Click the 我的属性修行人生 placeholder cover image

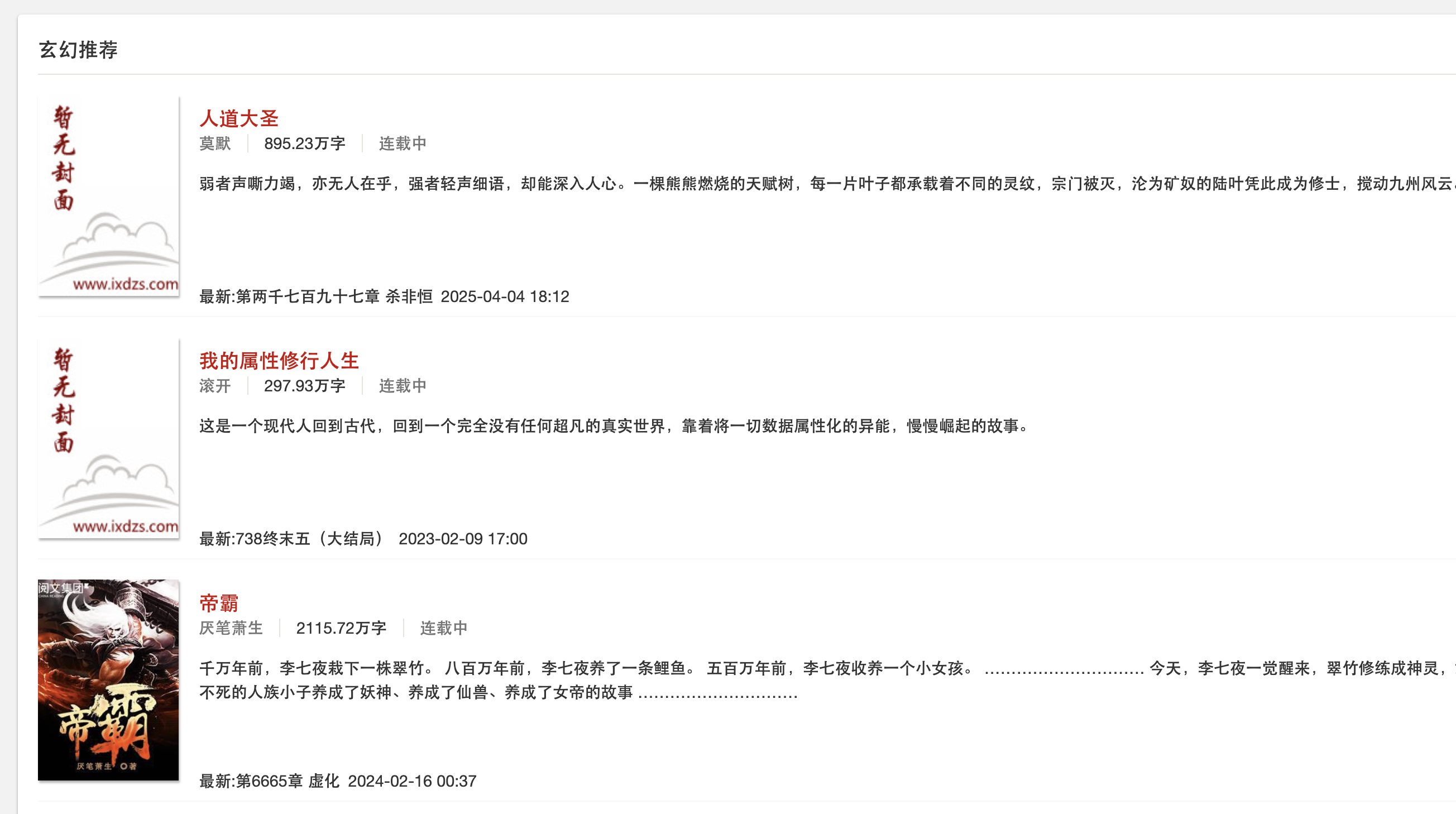coord(108,438)
